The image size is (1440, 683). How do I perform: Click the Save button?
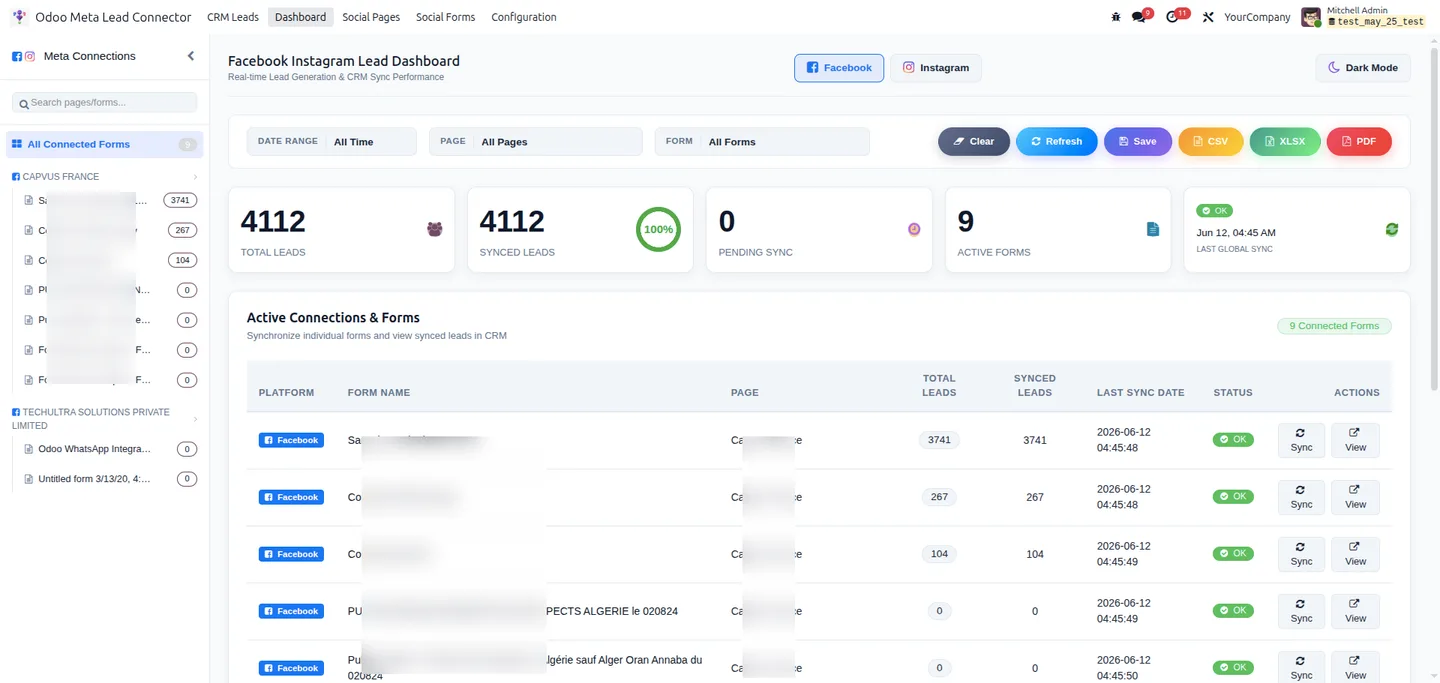[x=1138, y=142]
